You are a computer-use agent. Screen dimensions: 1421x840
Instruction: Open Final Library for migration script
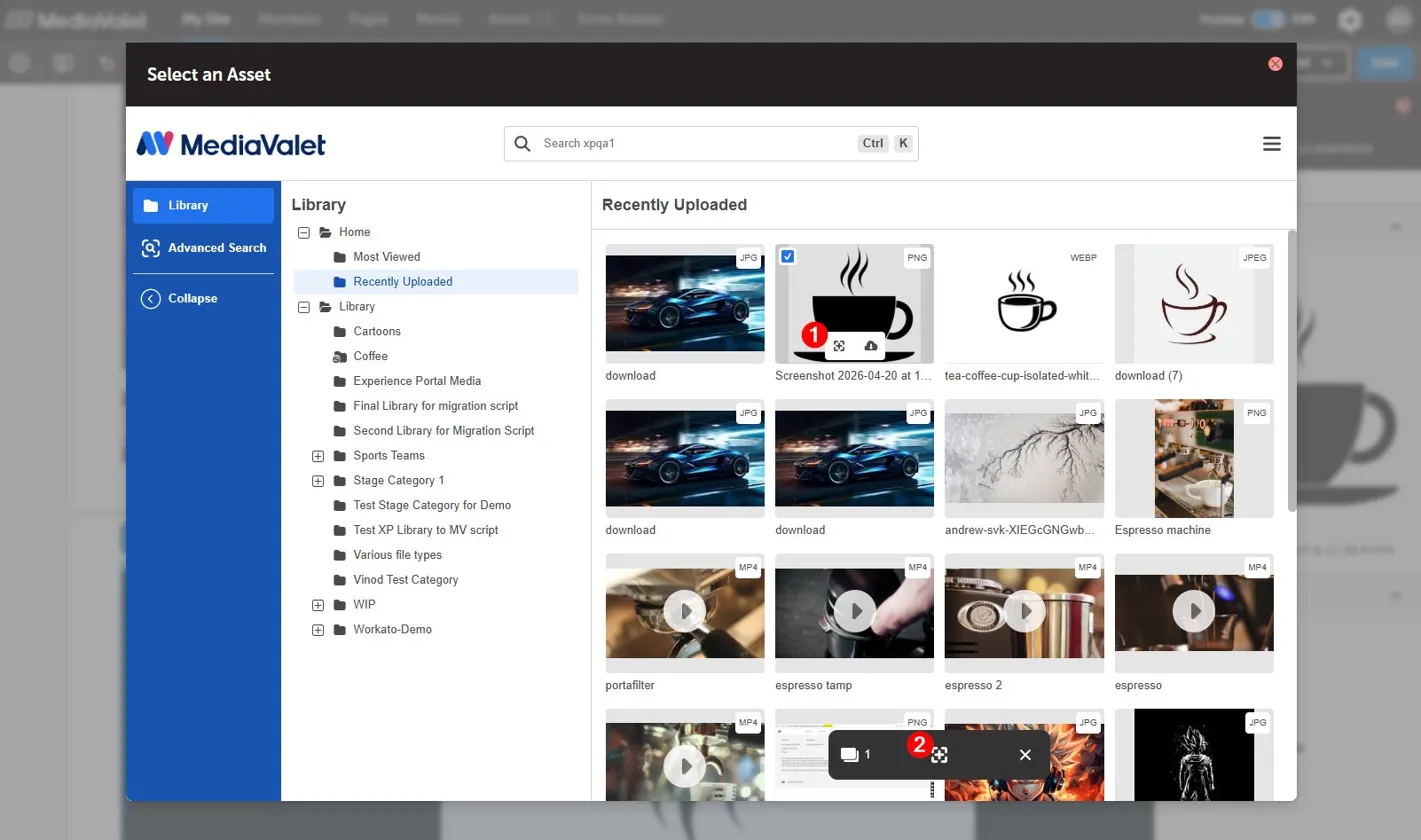tap(435, 406)
